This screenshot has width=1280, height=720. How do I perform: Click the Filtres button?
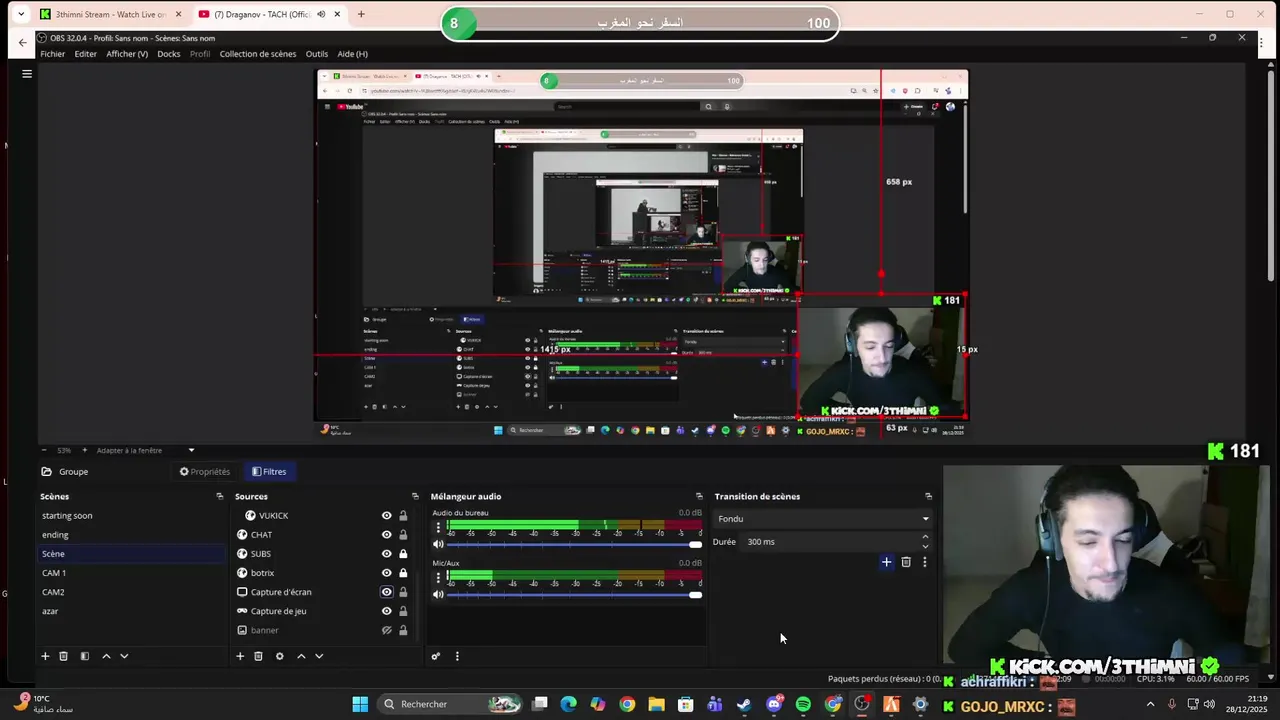(x=269, y=471)
